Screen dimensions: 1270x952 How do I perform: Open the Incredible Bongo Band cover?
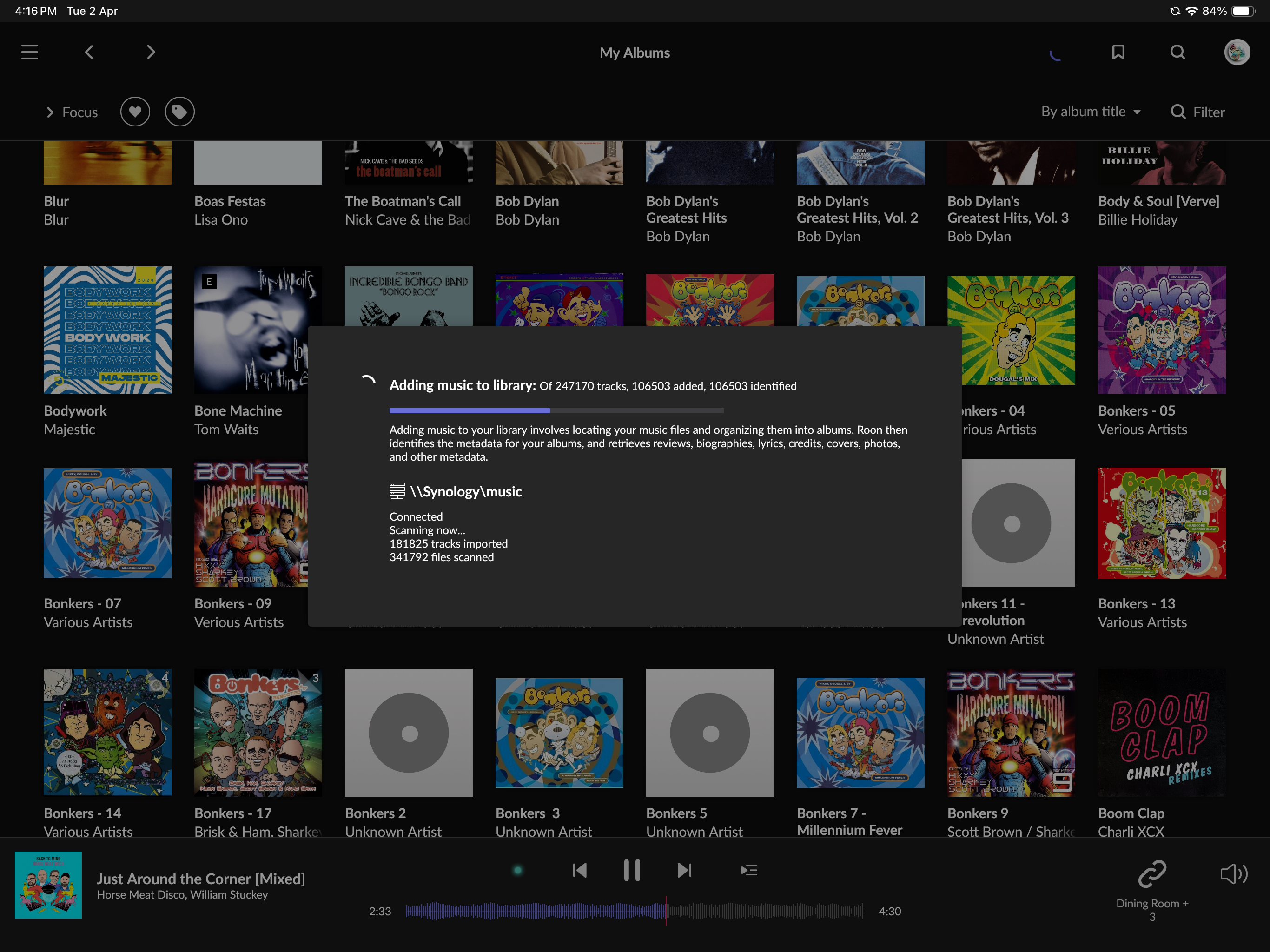point(409,296)
